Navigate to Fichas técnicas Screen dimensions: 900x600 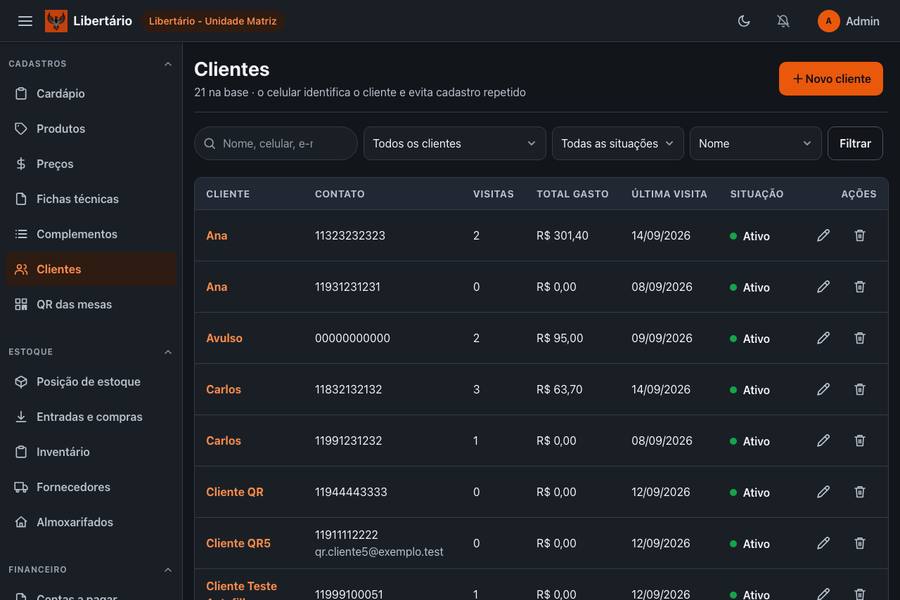(x=91, y=199)
